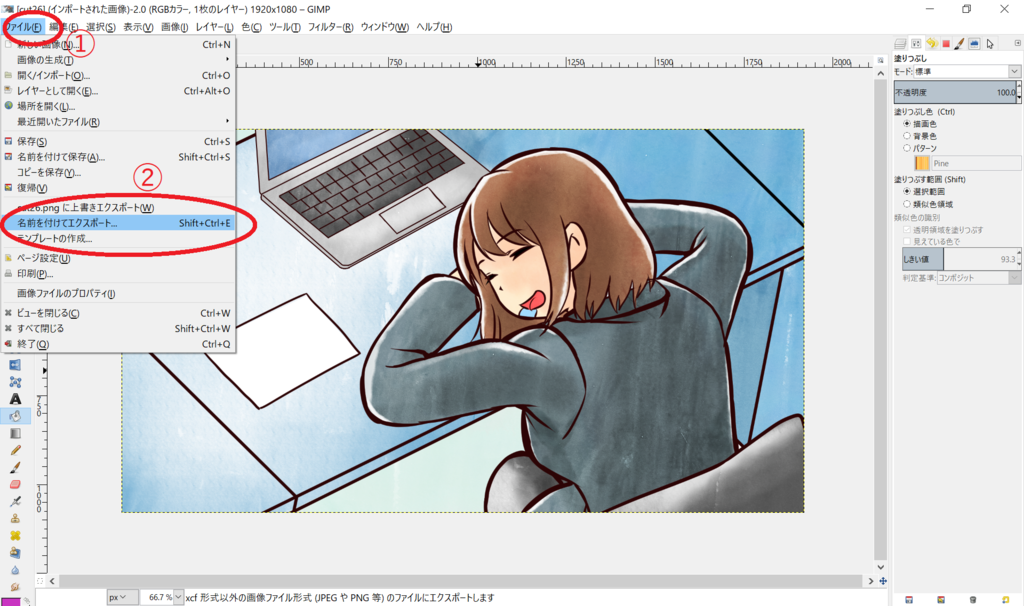
Task: Select the Pencil tool
Action: click(15, 450)
